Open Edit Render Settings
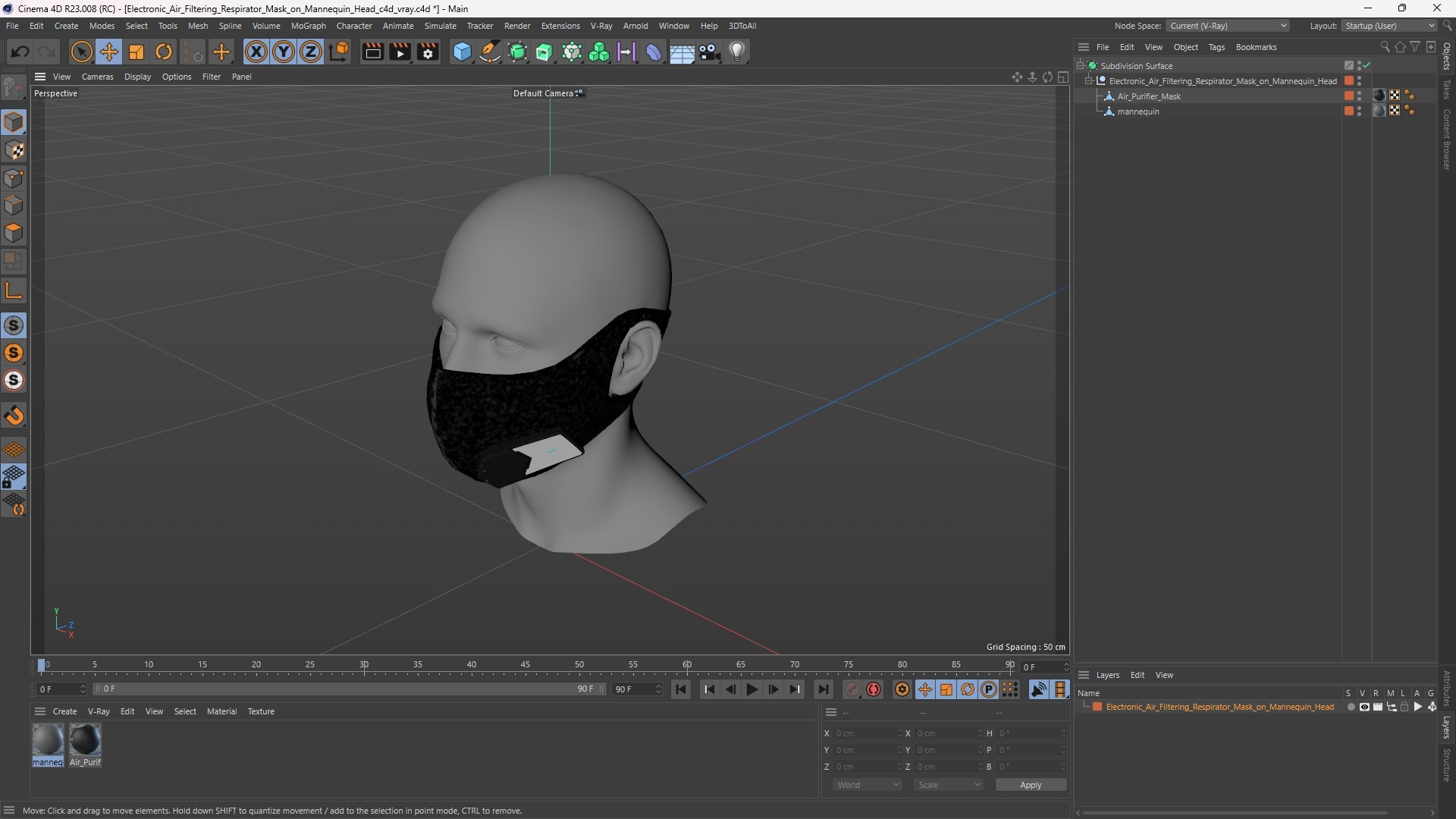The height and width of the screenshot is (819, 1456). point(428,52)
